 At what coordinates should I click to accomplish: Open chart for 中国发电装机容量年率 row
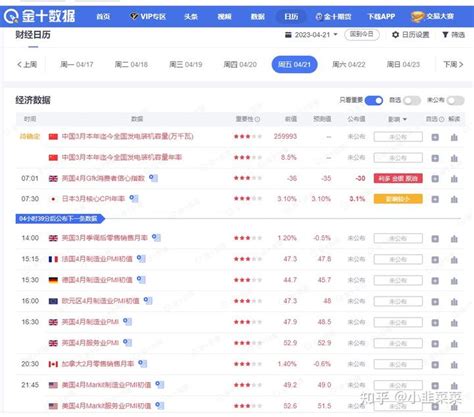click(x=454, y=158)
